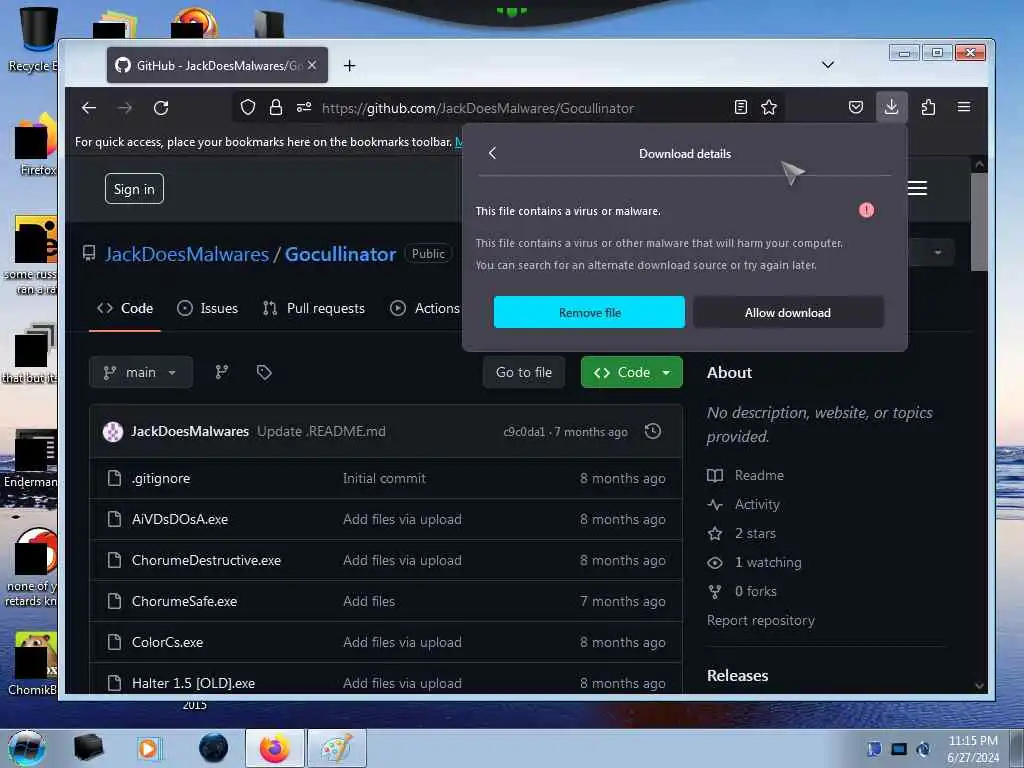Open Gocullinator repository link
This screenshot has height=768, width=1024.
click(340, 254)
